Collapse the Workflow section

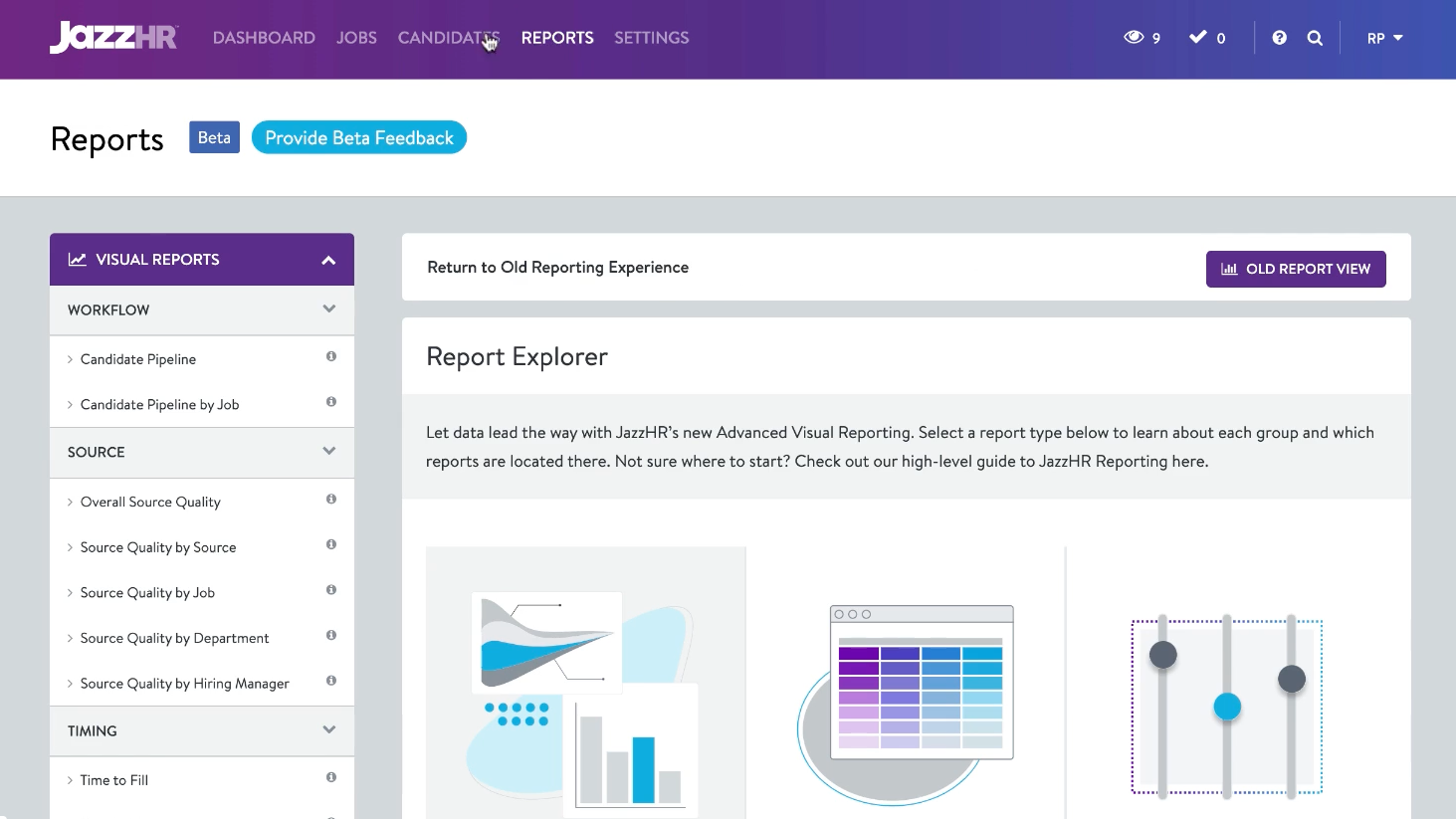pos(328,309)
